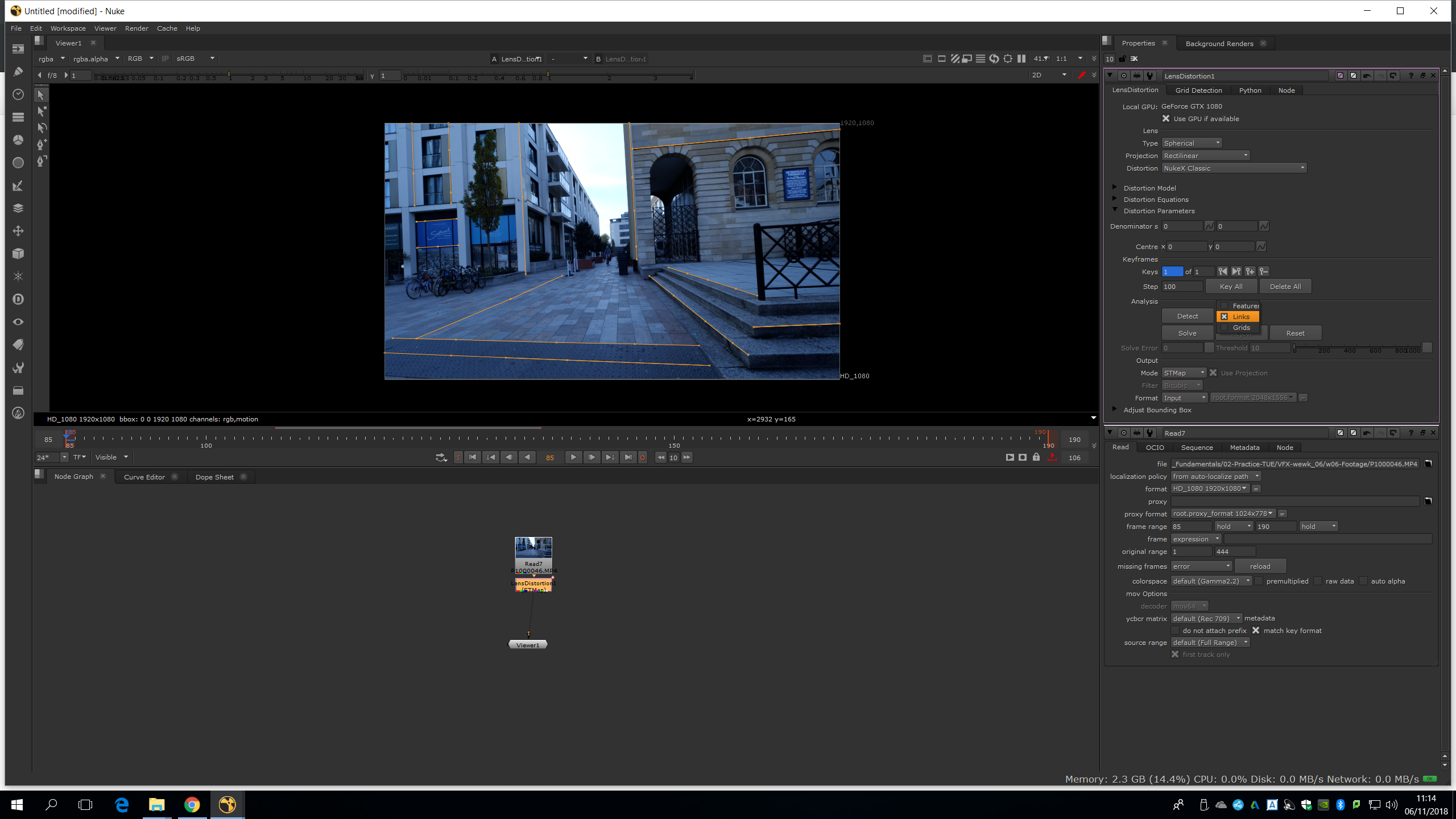Open the Distortion NukeX Classic dropdown
The image size is (1456, 819).
[1234, 168]
